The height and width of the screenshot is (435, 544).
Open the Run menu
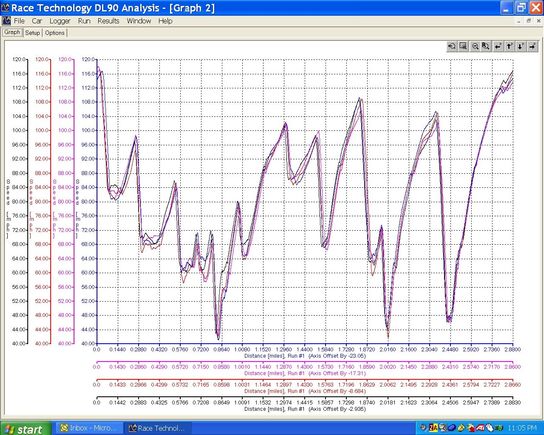pos(84,21)
